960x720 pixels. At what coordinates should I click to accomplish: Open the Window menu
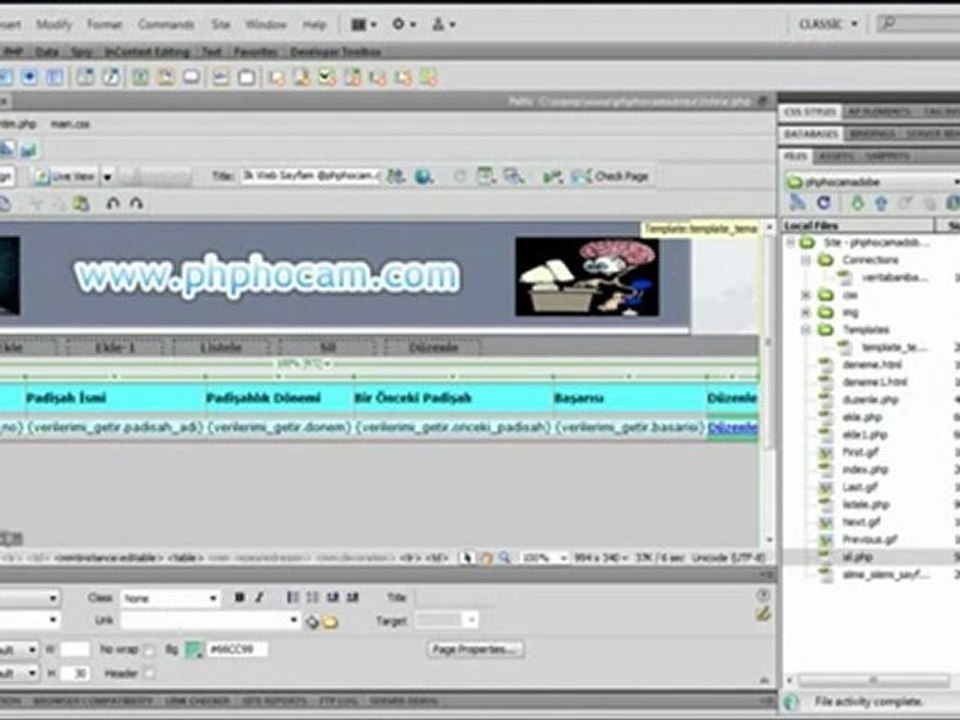click(x=266, y=24)
